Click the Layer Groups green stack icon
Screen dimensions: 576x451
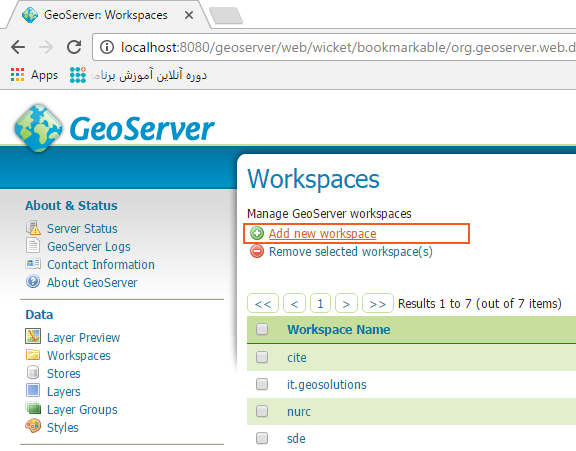(33, 408)
